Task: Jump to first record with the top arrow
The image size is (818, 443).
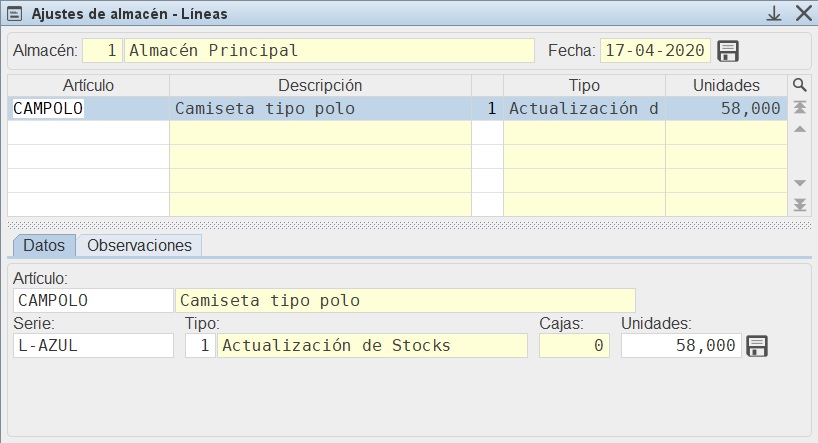Action: pos(799,108)
